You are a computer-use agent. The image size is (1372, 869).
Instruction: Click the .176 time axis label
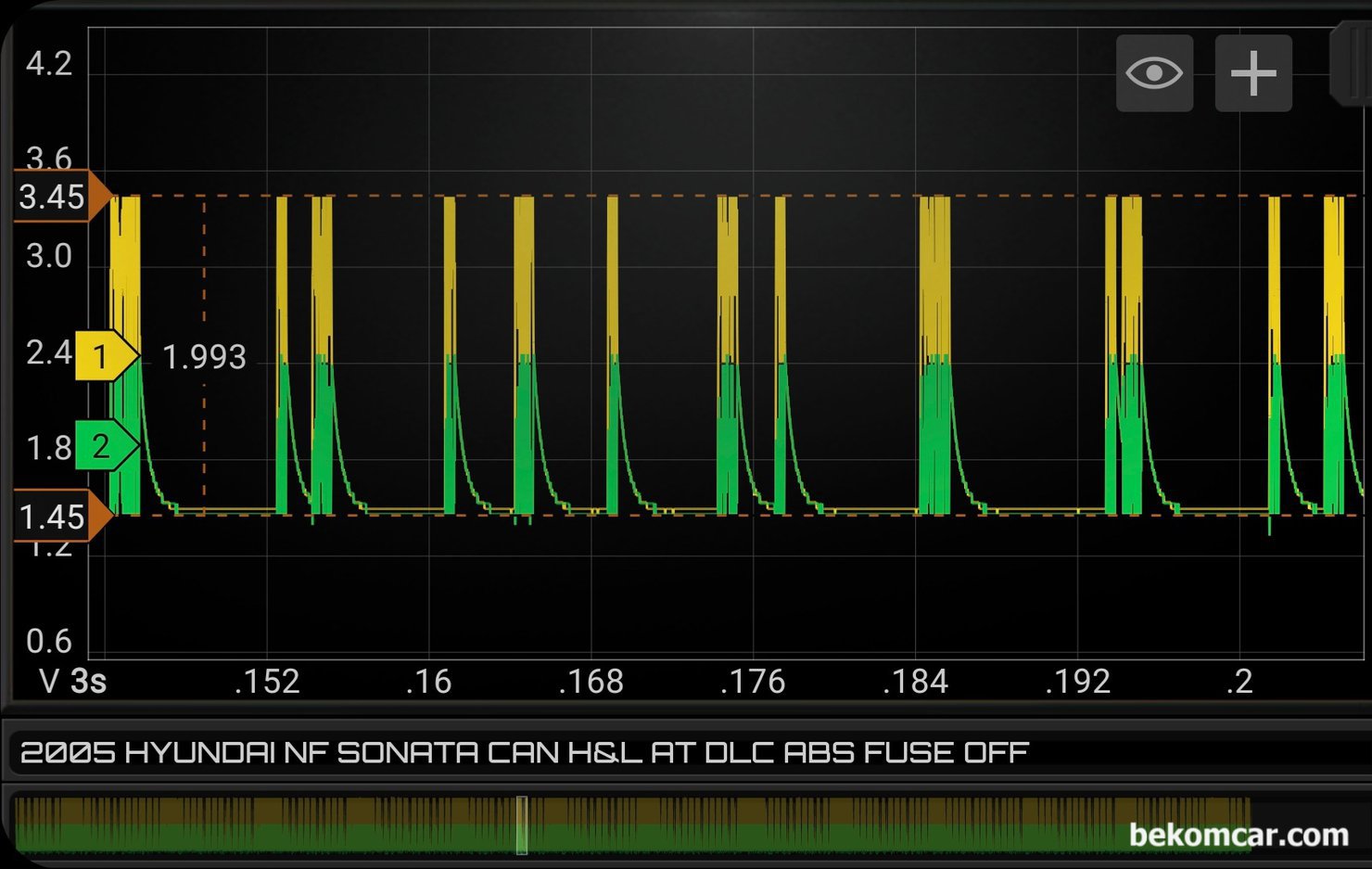[753, 682]
